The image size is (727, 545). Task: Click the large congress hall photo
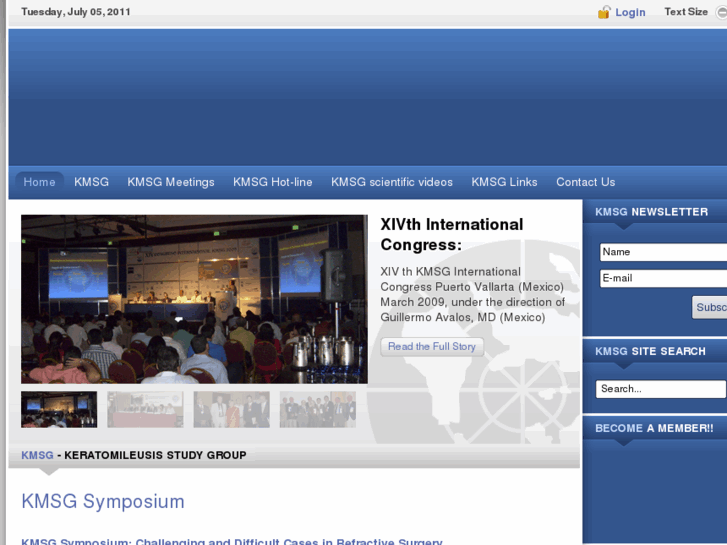click(194, 299)
